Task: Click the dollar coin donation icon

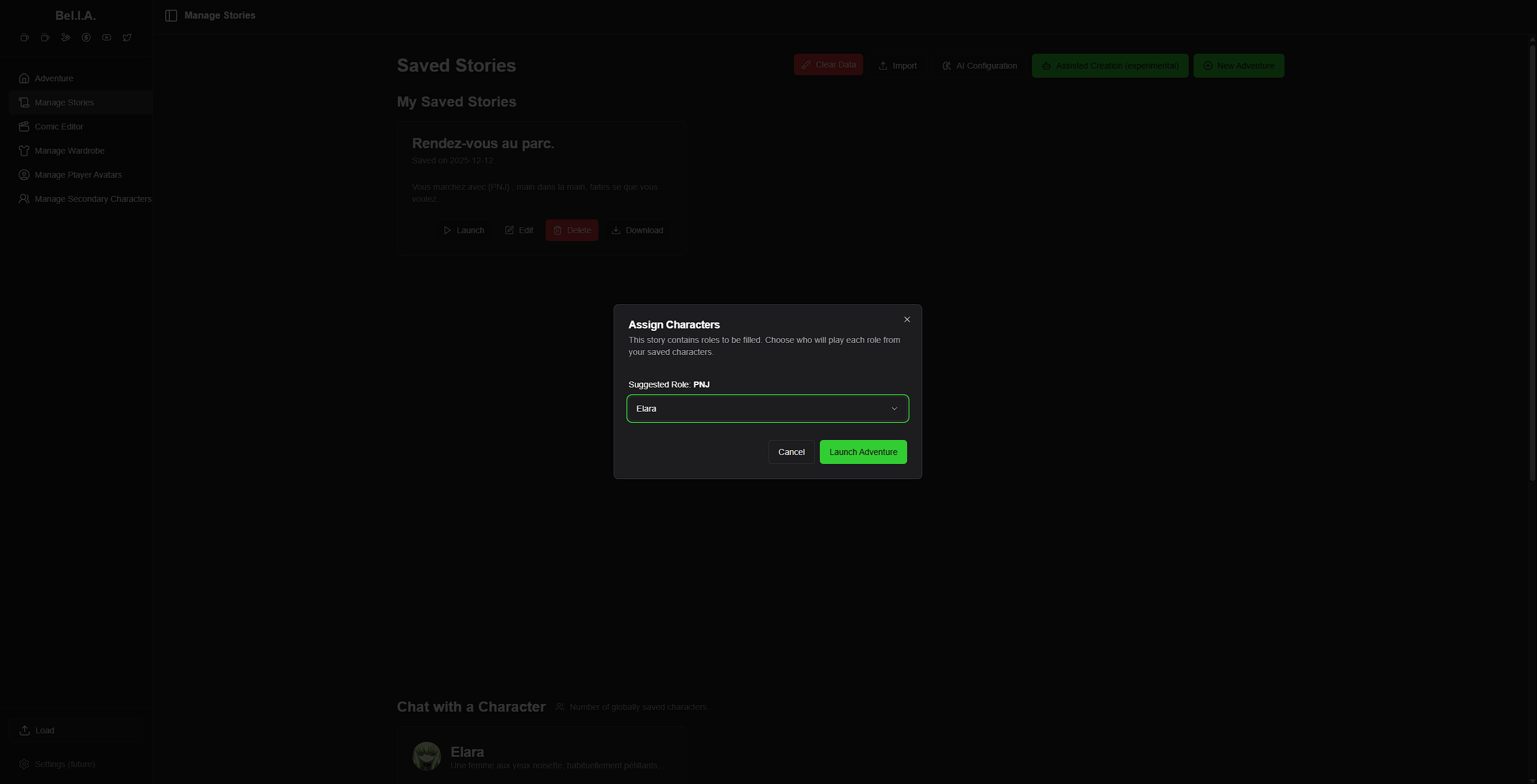Action: 86,37
